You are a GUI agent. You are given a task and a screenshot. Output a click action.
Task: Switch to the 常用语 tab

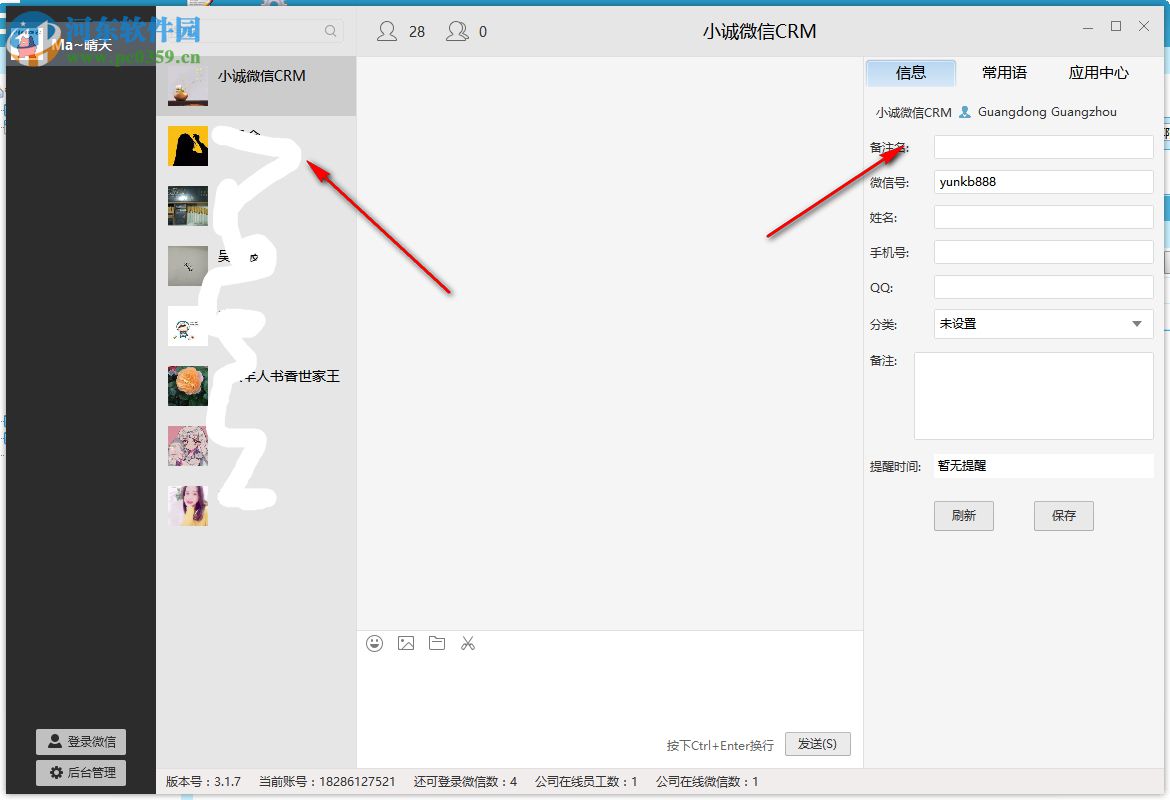[x=1004, y=73]
